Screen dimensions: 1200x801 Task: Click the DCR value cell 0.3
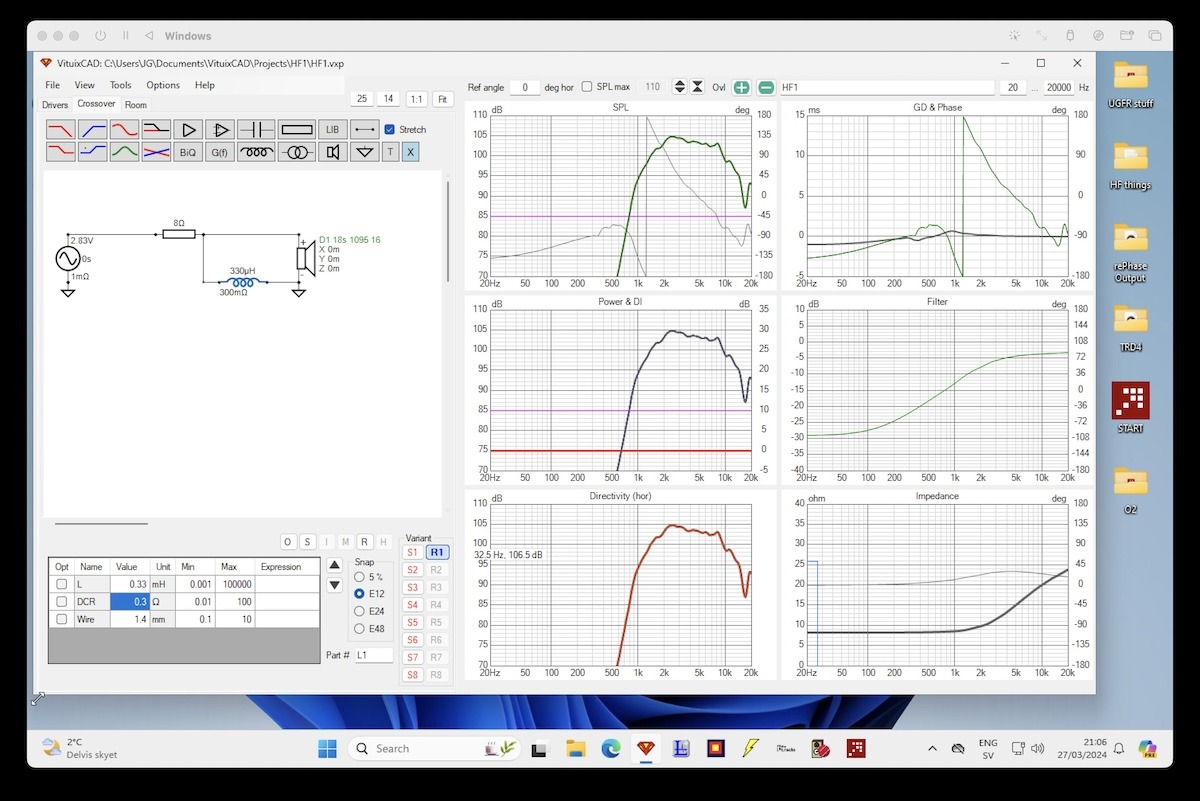[128, 602]
